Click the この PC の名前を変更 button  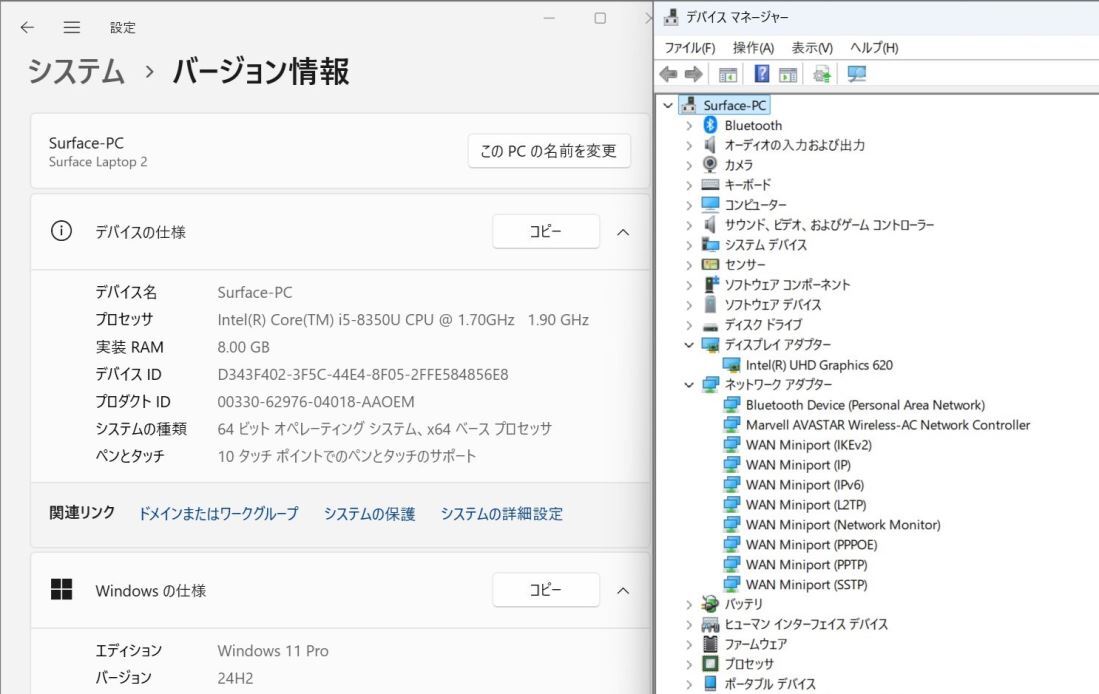click(547, 150)
